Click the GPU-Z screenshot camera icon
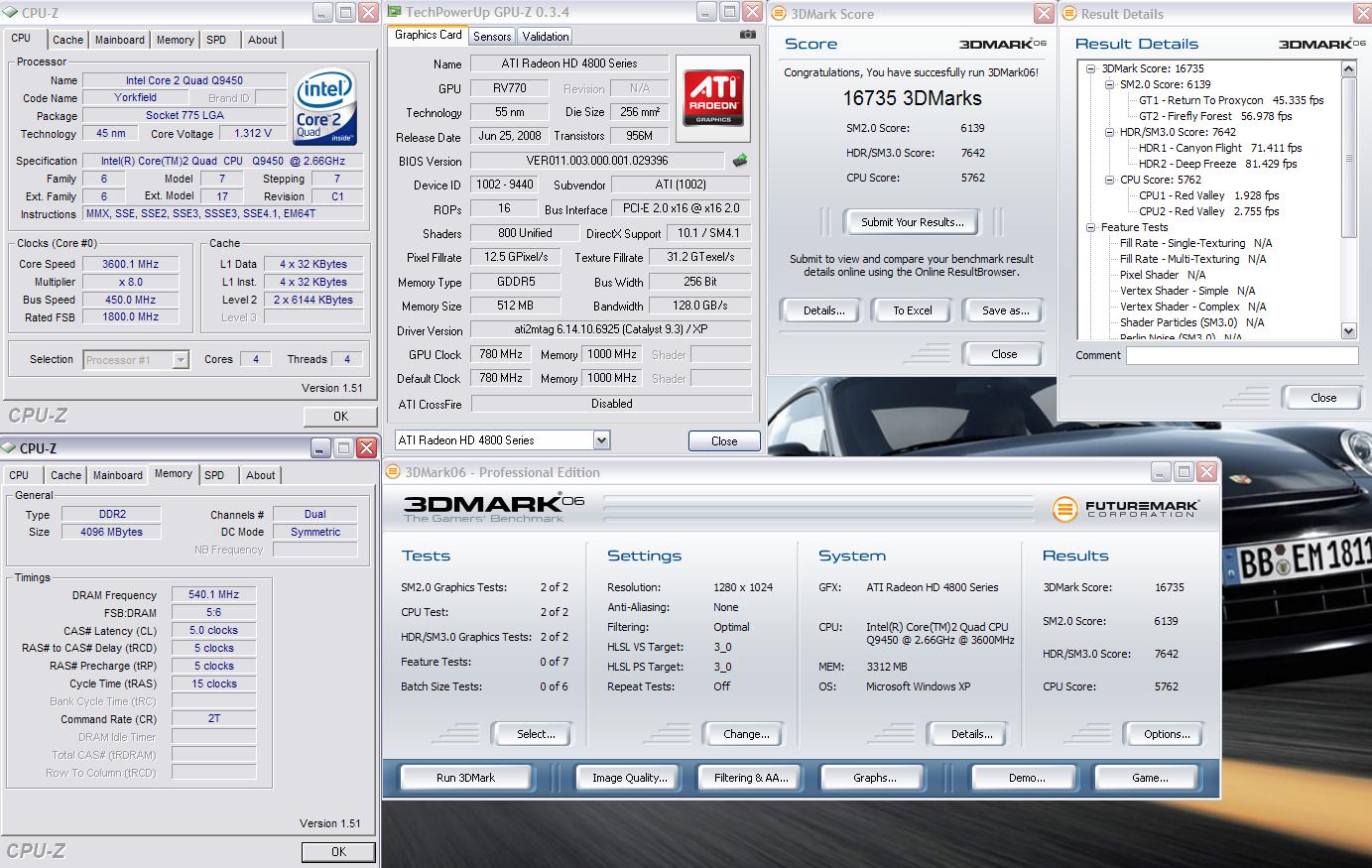1372x868 pixels. tap(747, 35)
